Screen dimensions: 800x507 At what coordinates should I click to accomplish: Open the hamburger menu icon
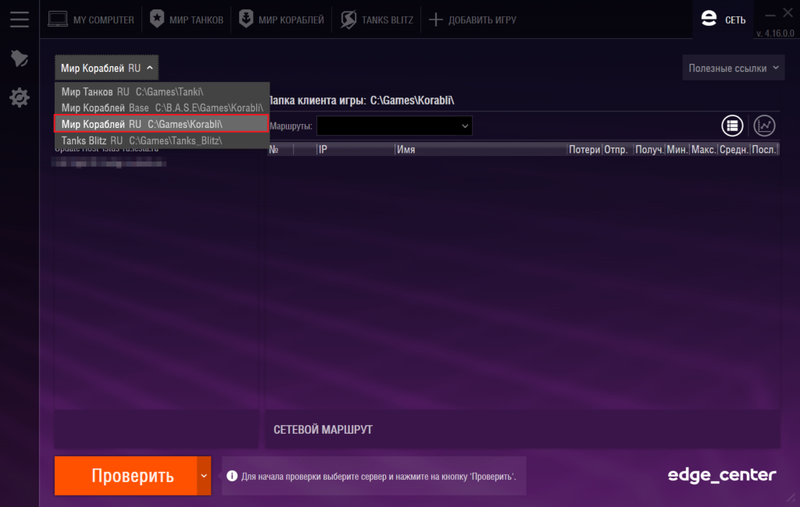pyautogui.click(x=19, y=19)
